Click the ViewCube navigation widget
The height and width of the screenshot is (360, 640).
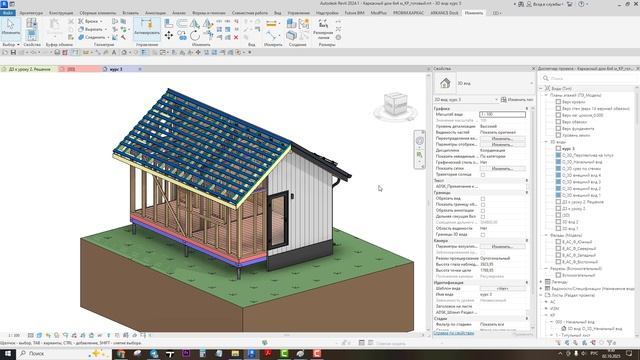pos(396,105)
